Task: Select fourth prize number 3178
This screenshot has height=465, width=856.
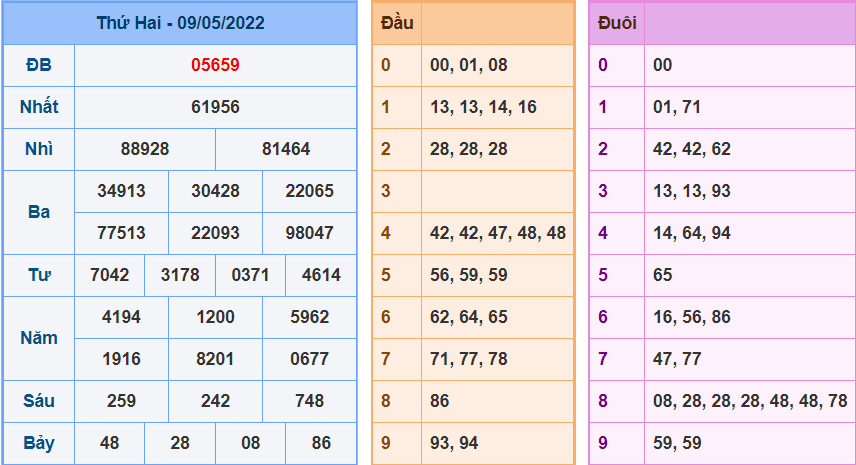Action: pos(180,275)
